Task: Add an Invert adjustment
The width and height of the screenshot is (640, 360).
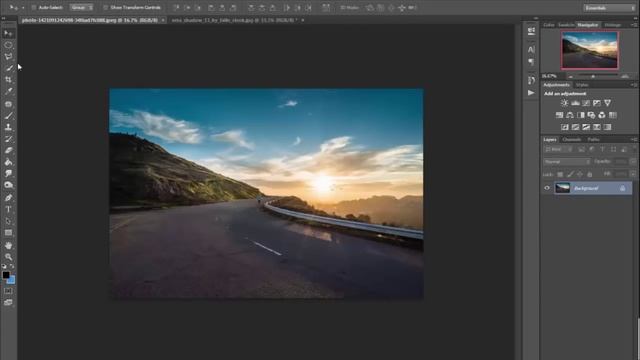Action: [564, 127]
